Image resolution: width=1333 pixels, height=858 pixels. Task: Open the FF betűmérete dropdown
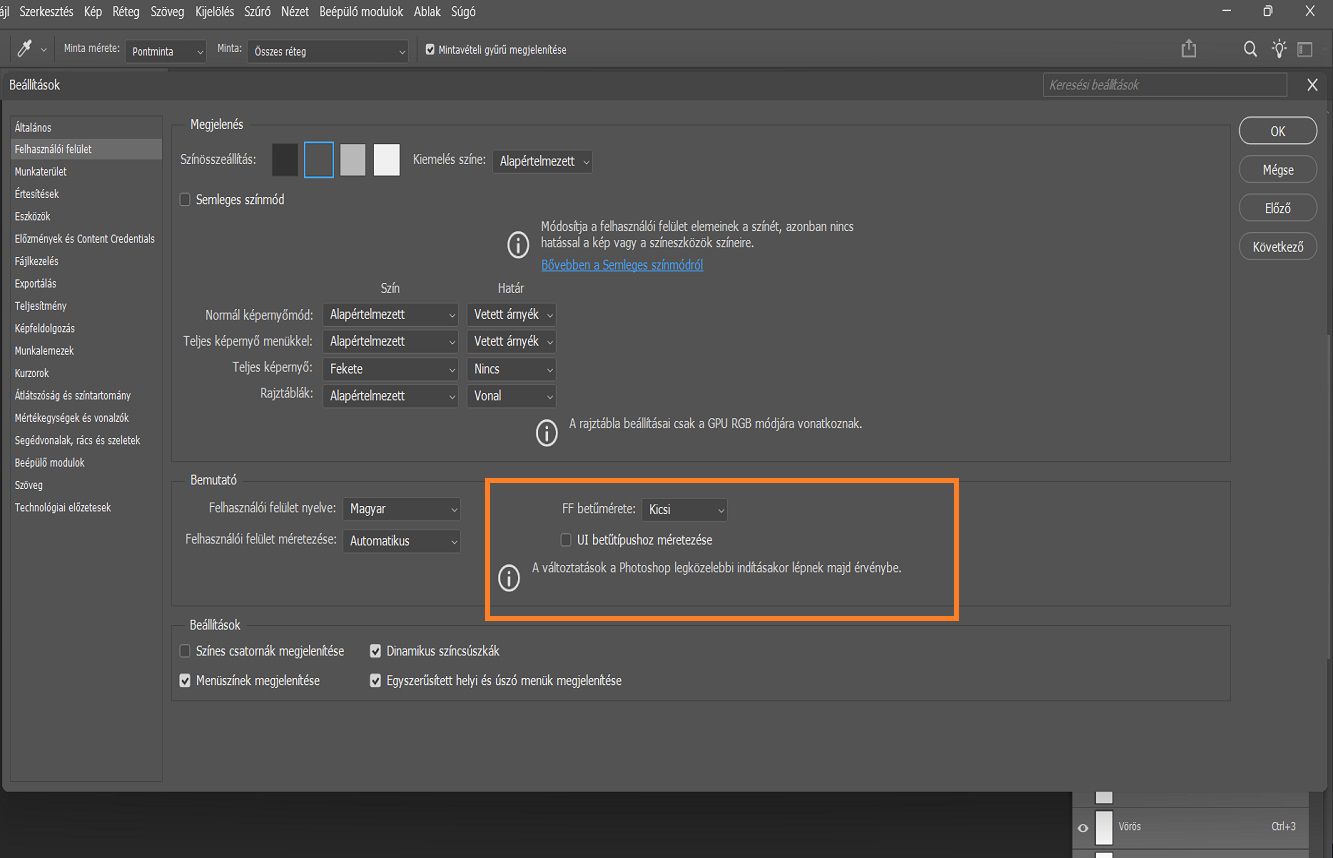click(684, 509)
